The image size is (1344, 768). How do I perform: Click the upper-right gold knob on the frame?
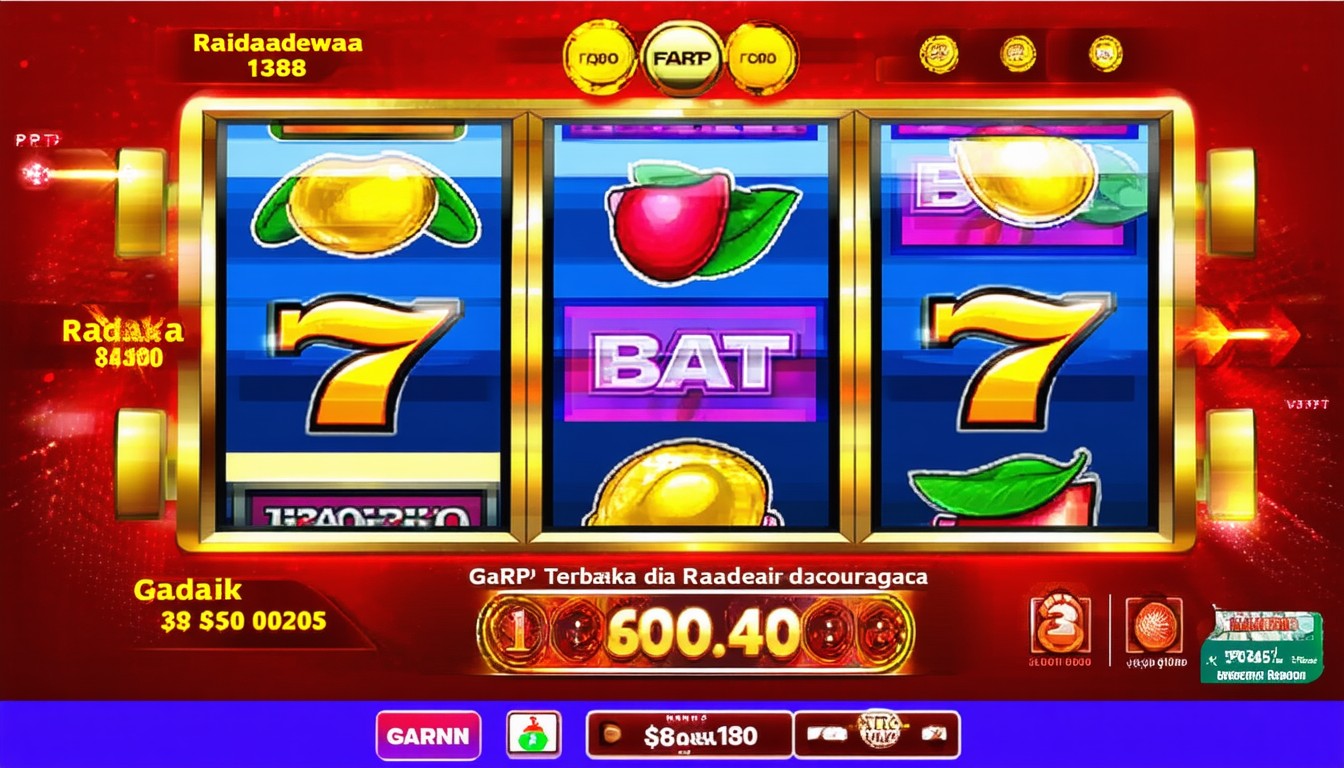1230,203
